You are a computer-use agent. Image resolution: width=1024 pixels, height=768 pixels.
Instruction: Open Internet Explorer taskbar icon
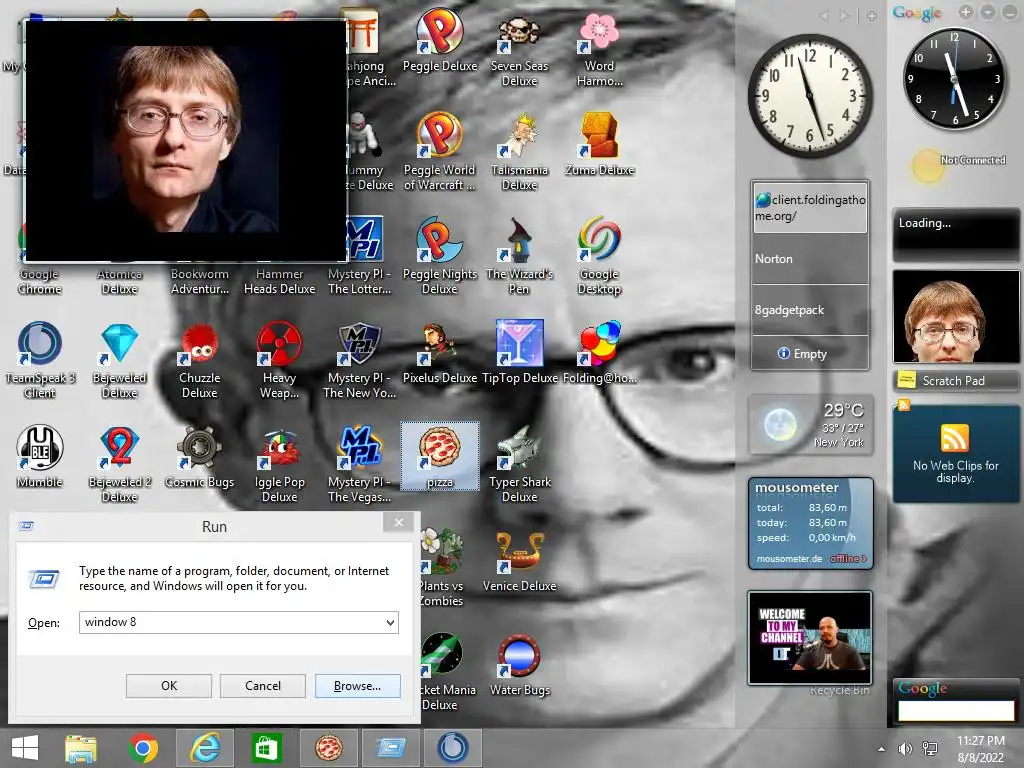tap(205, 748)
